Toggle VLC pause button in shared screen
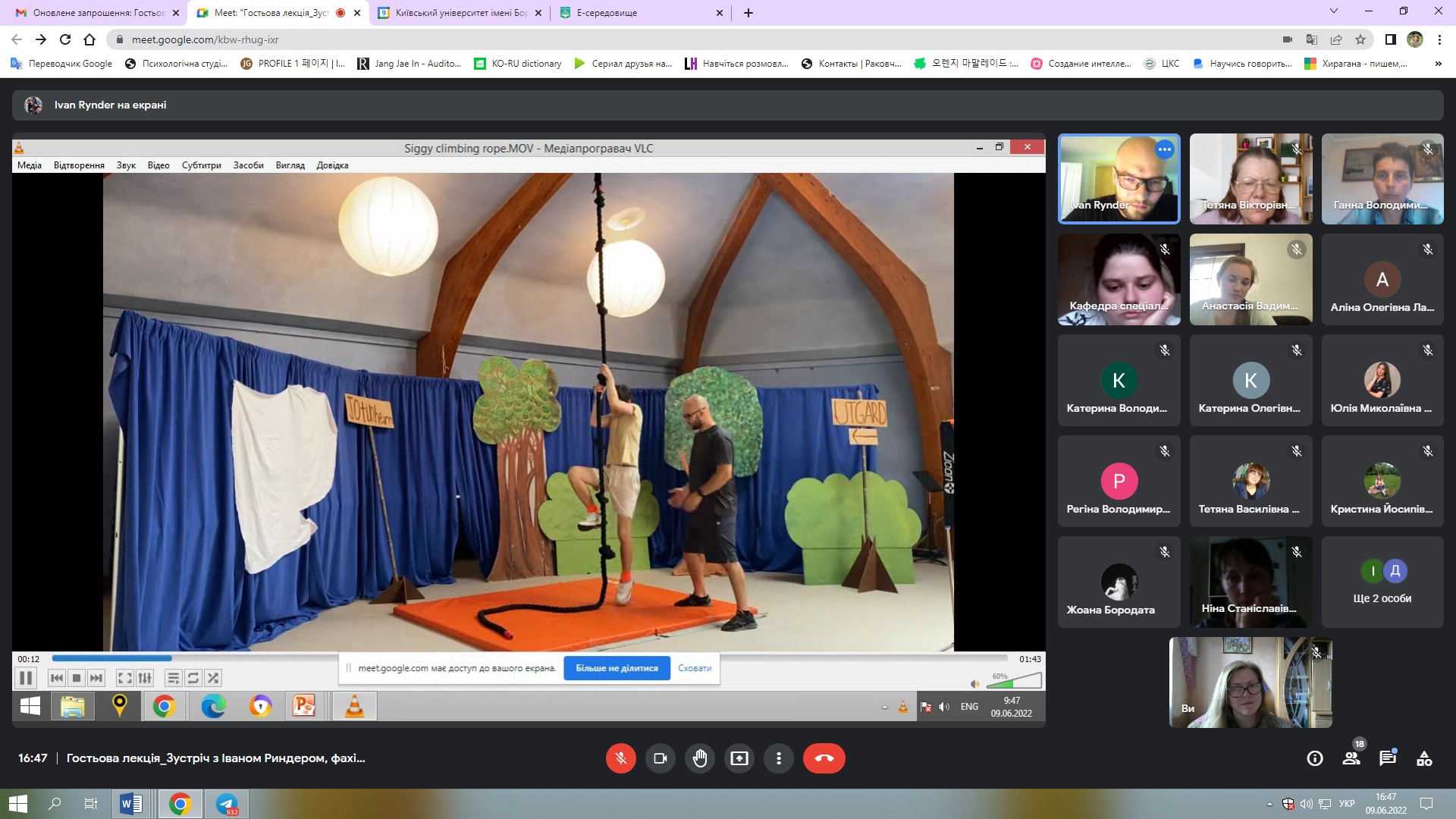 click(x=25, y=678)
